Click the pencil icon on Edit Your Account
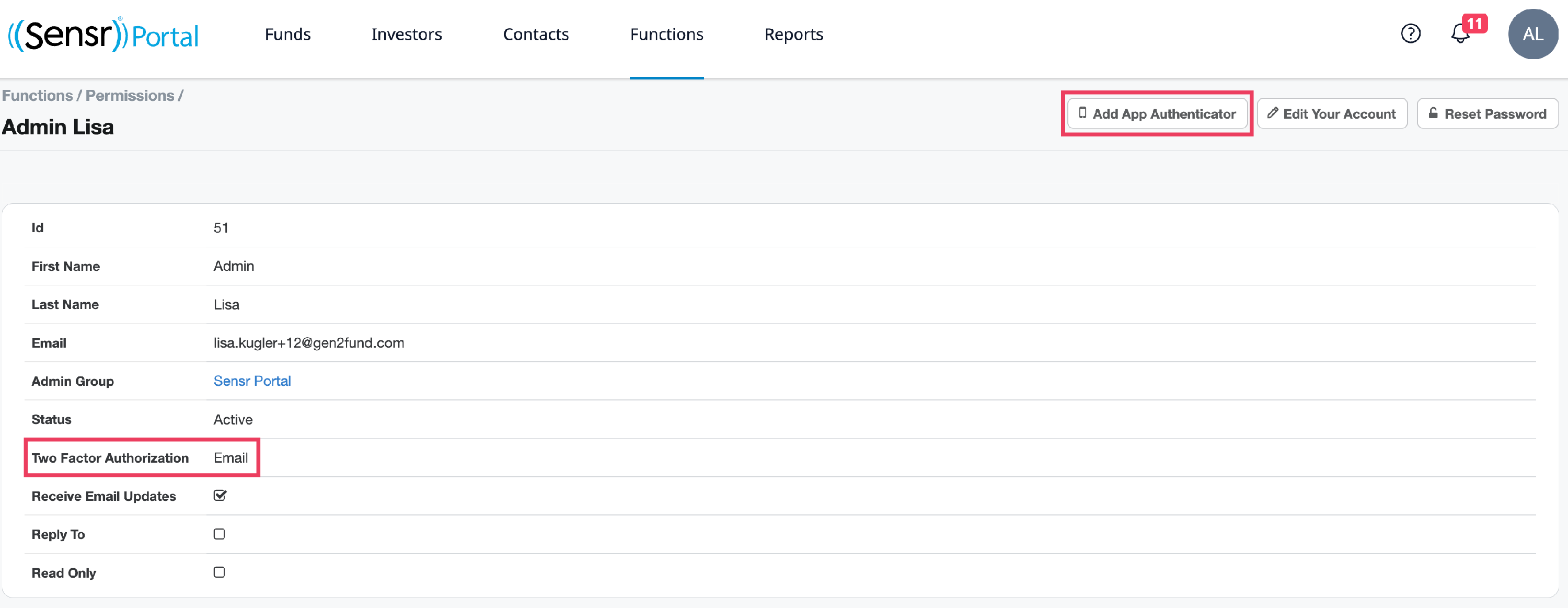 [x=1272, y=113]
